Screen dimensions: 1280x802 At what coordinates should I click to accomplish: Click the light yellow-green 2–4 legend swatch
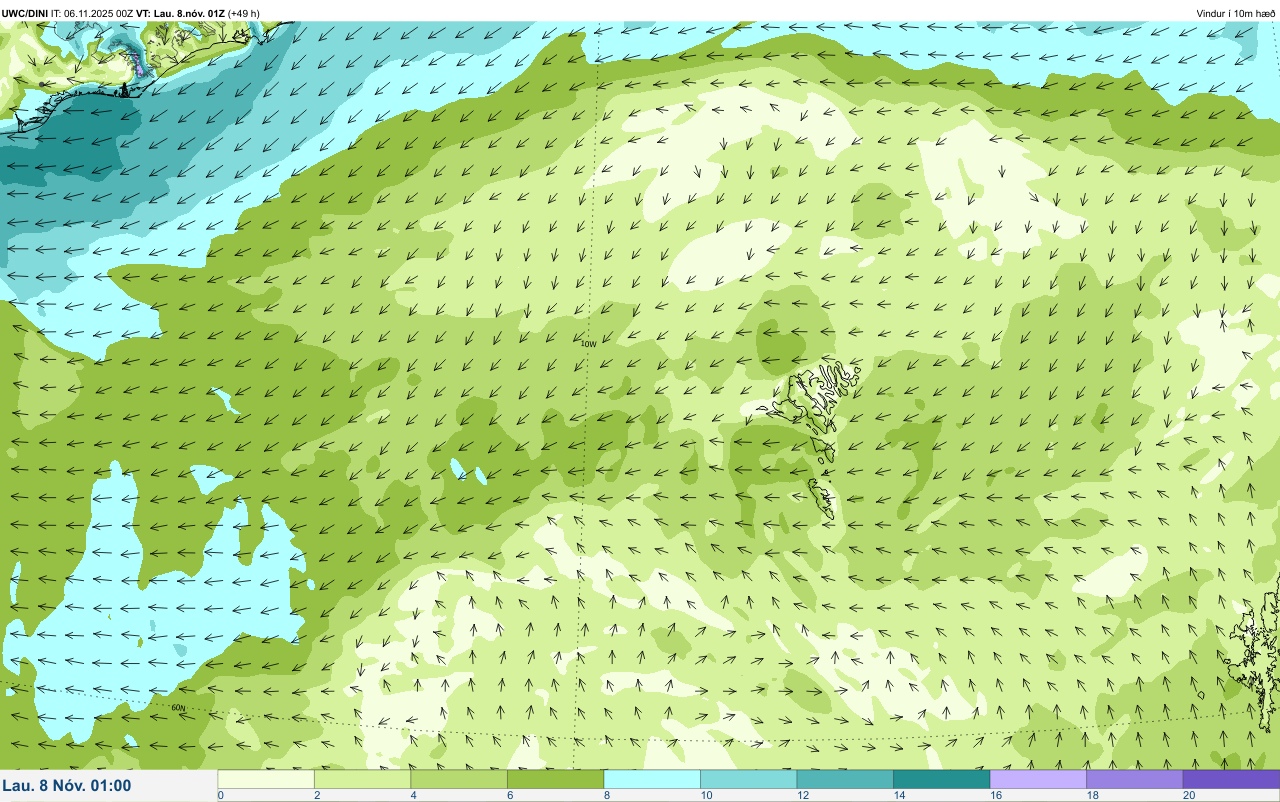(x=362, y=779)
